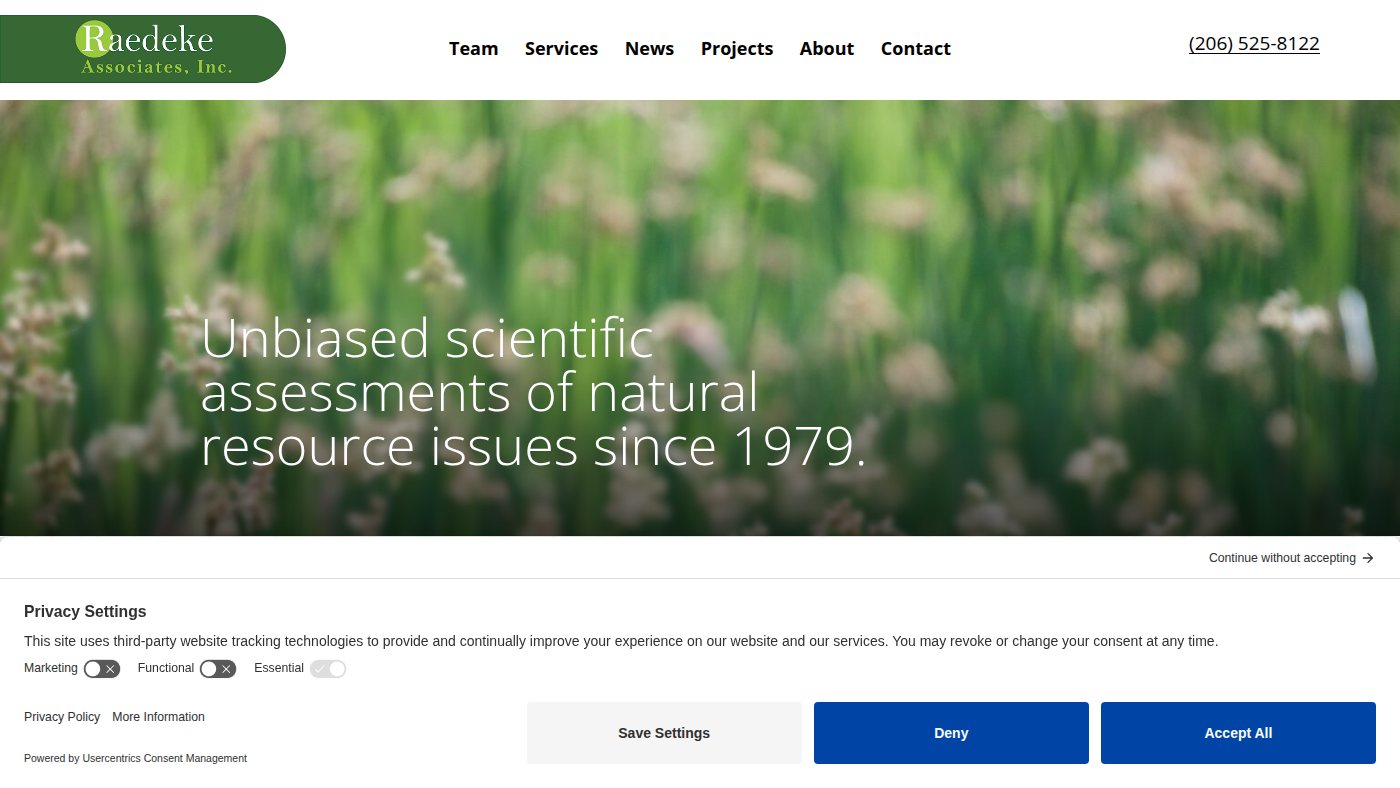Screen dimensions: 1400x788
Task: Open the Projects menu item
Action: (737, 49)
